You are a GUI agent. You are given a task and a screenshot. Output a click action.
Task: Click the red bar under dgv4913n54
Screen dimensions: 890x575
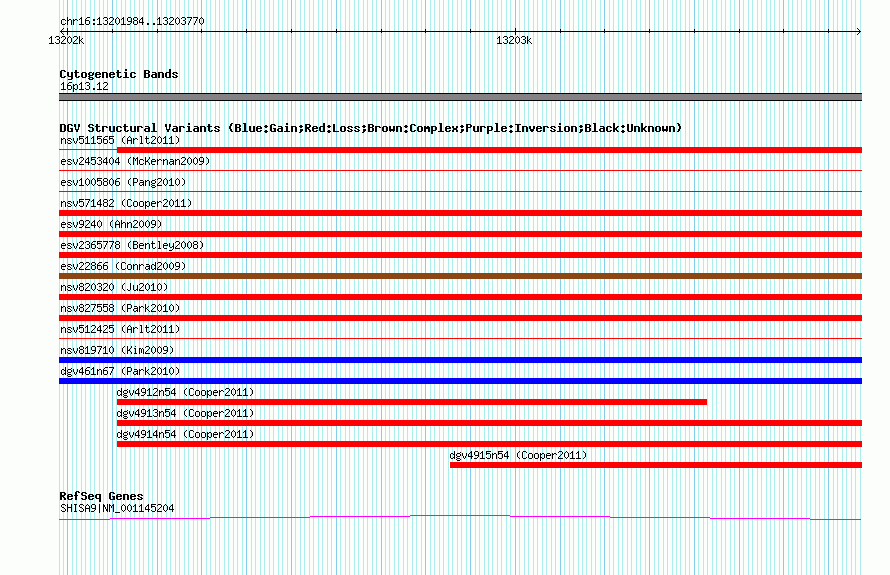pyautogui.click(x=489, y=423)
